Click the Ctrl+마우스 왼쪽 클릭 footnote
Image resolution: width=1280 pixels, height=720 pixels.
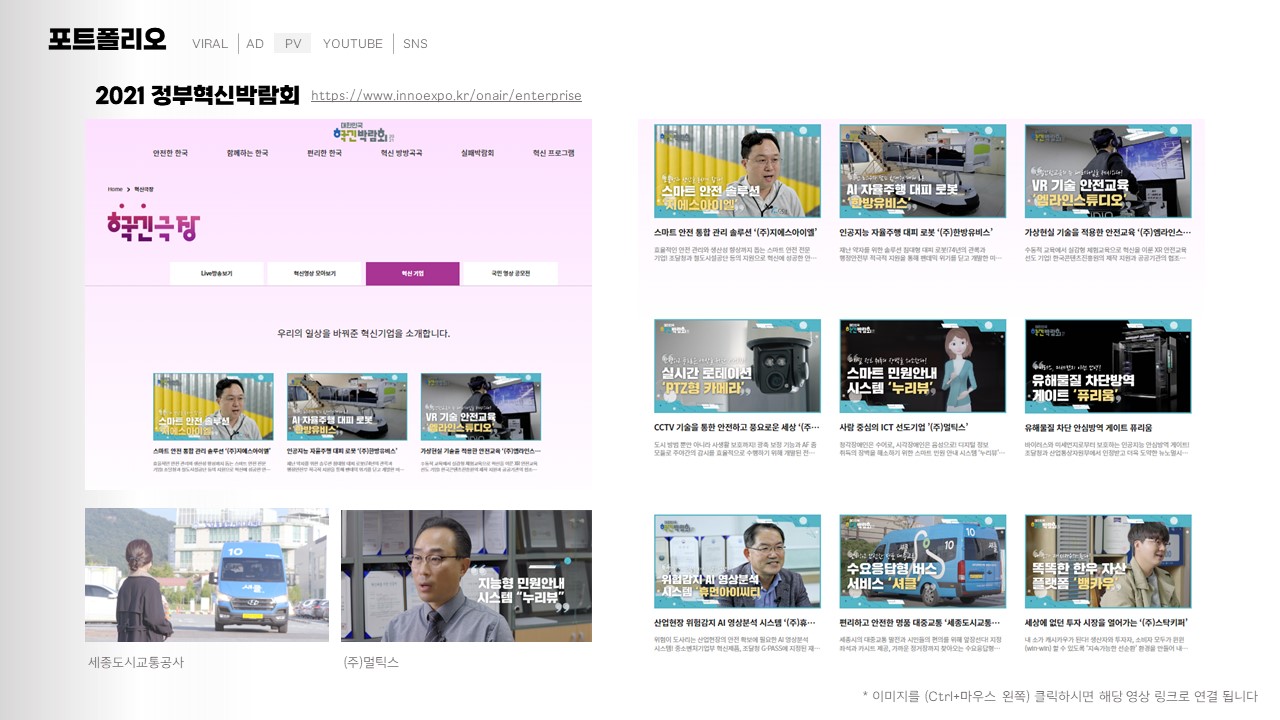point(1060,696)
